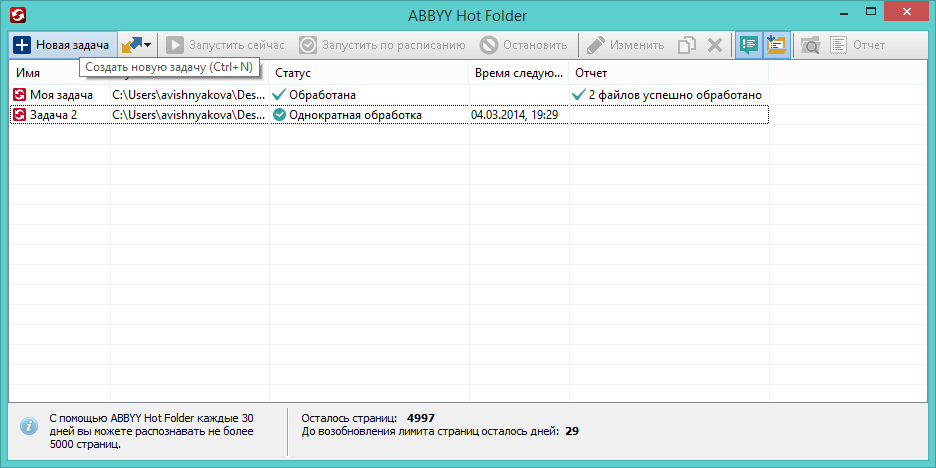Click the teal circle icon before Однократная обработка

[279, 115]
